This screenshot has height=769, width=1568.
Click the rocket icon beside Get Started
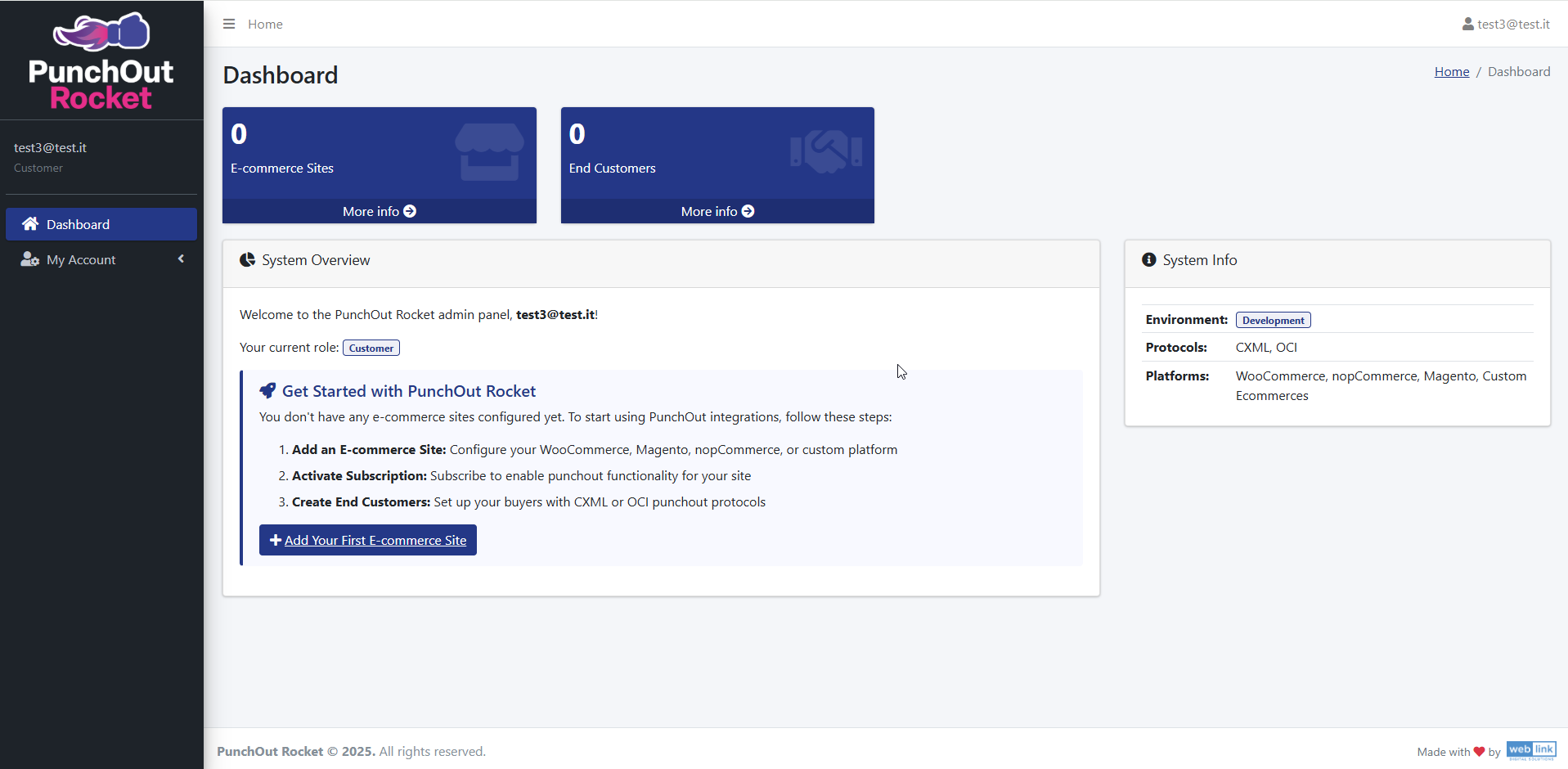267,391
